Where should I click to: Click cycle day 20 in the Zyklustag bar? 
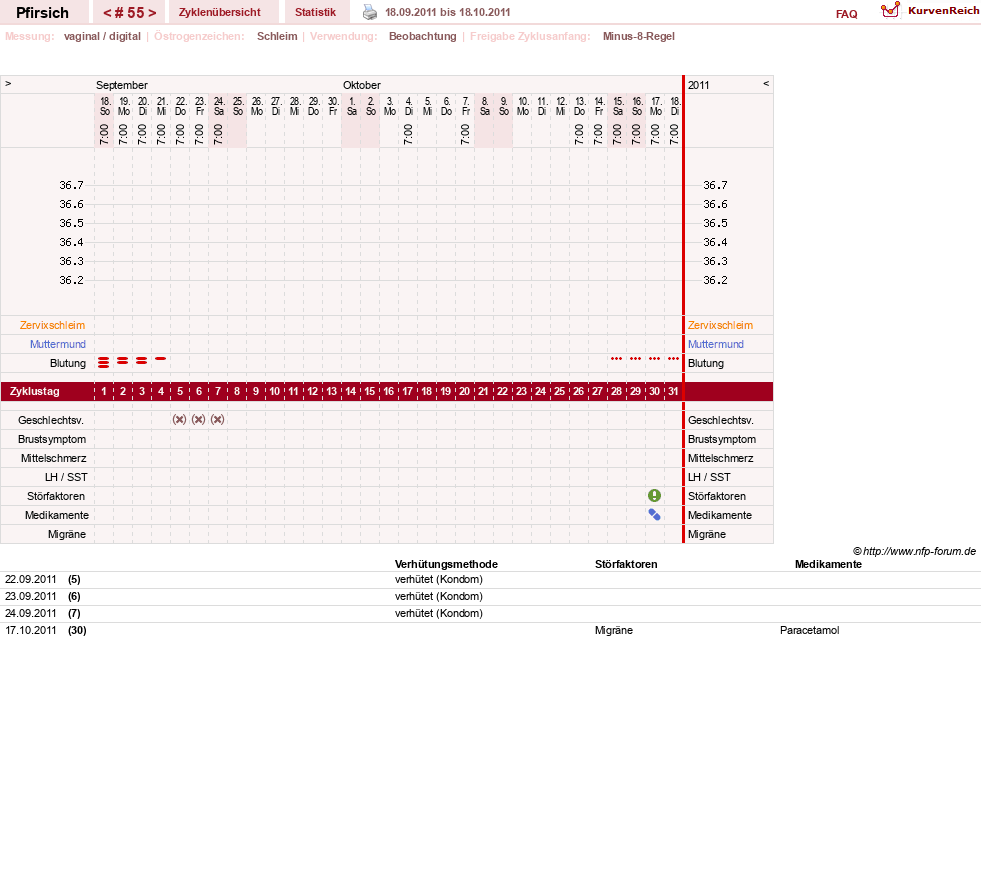464,391
